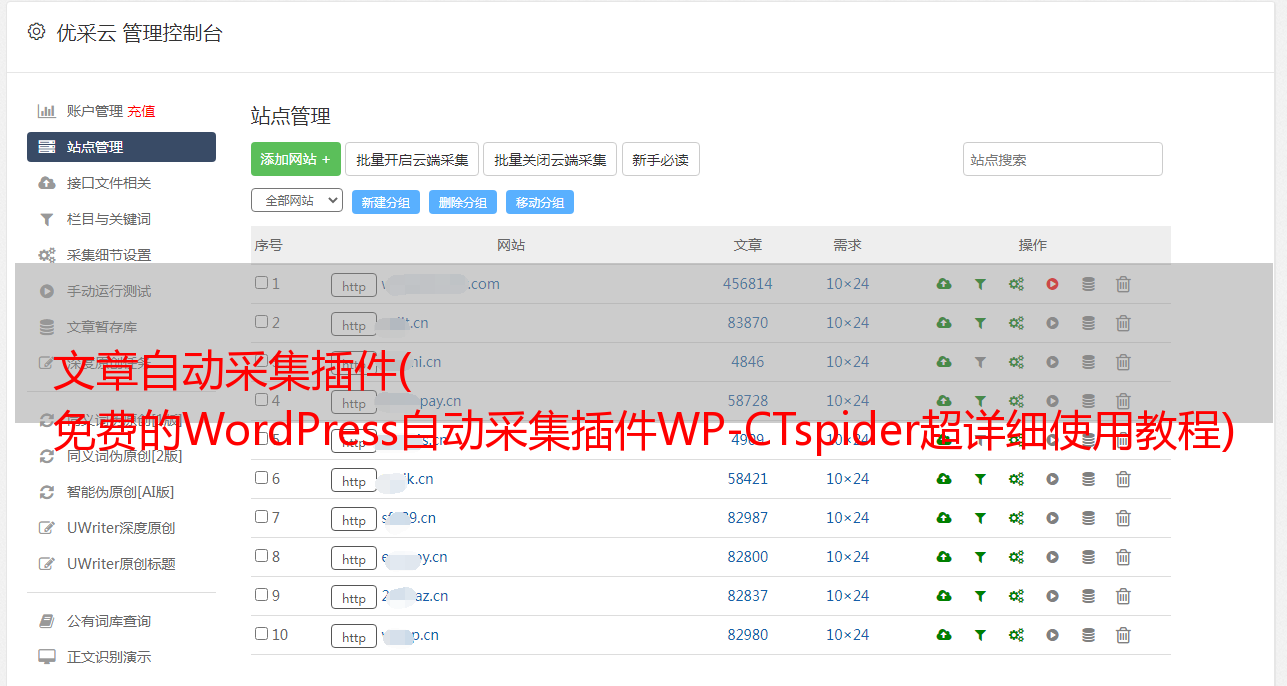Click the filter funnel icon in row 1
Image resolution: width=1287 pixels, height=686 pixels.
tap(980, 284)
